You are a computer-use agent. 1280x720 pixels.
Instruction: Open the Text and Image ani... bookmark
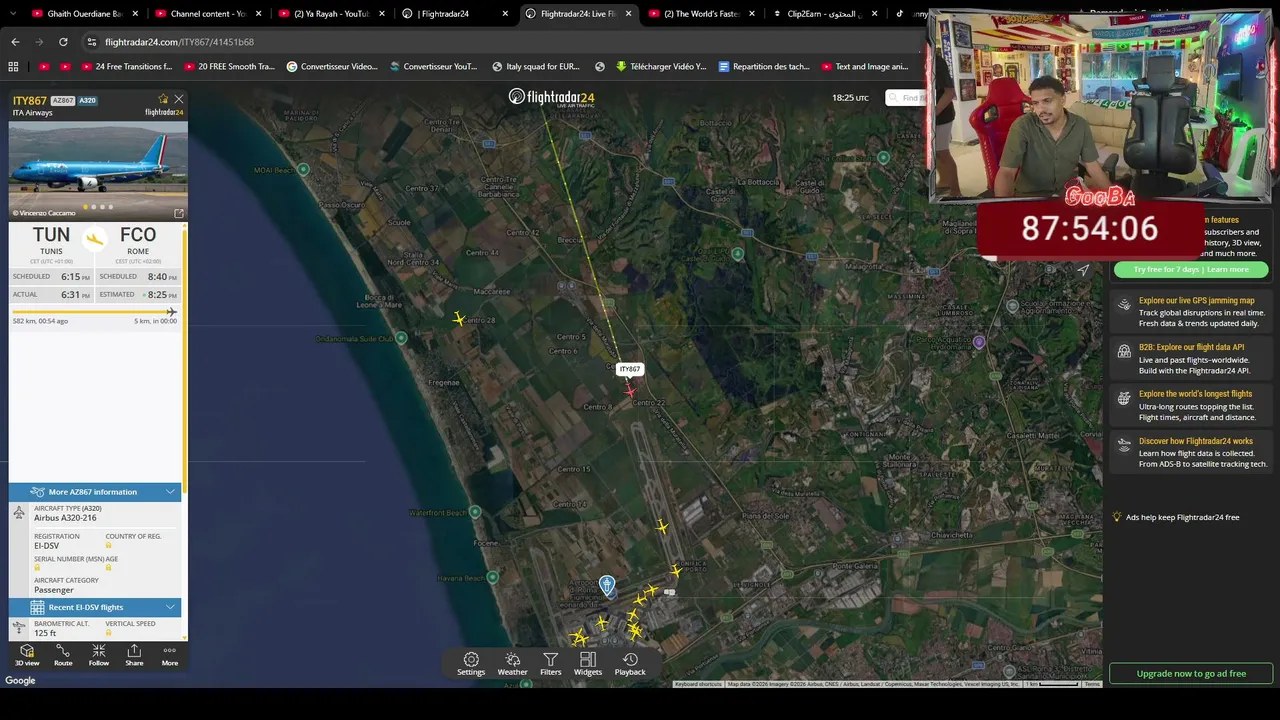865,67
